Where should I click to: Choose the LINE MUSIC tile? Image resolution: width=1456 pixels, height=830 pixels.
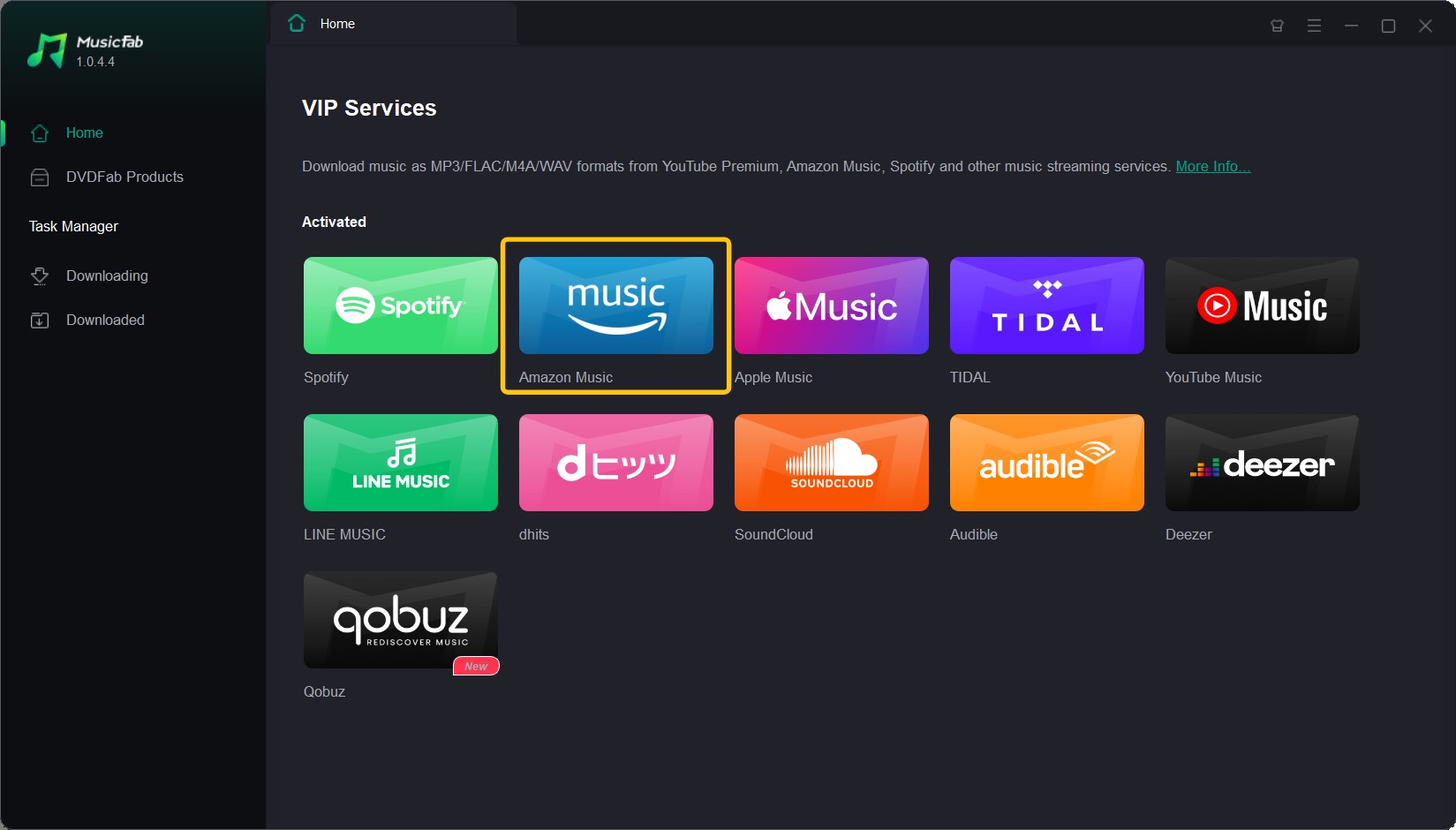tap(400, 463)
